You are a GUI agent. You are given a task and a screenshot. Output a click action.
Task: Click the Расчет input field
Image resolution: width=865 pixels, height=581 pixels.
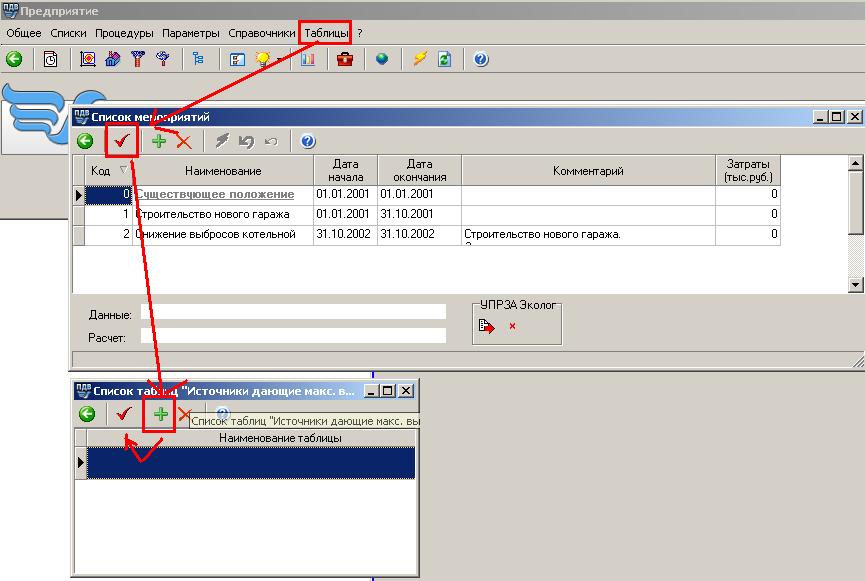[292, 337]
